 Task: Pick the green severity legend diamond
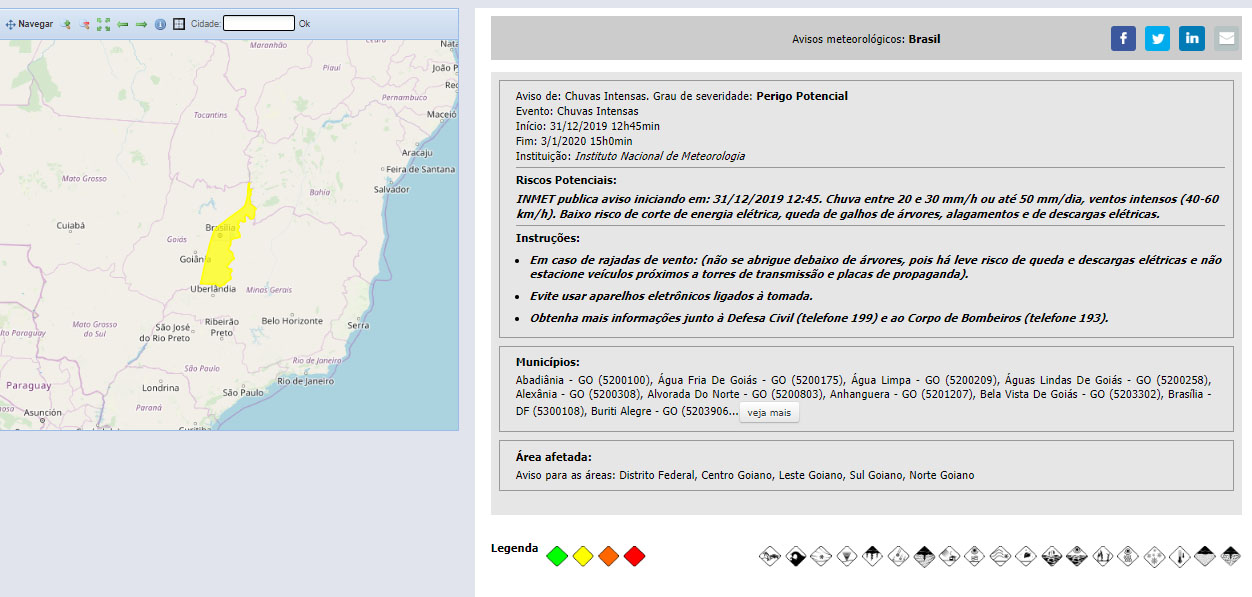[557, 556]
